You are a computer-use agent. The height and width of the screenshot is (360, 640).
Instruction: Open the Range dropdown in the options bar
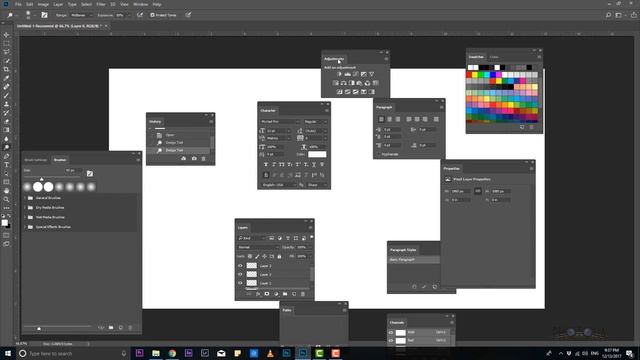click(81, 15)
